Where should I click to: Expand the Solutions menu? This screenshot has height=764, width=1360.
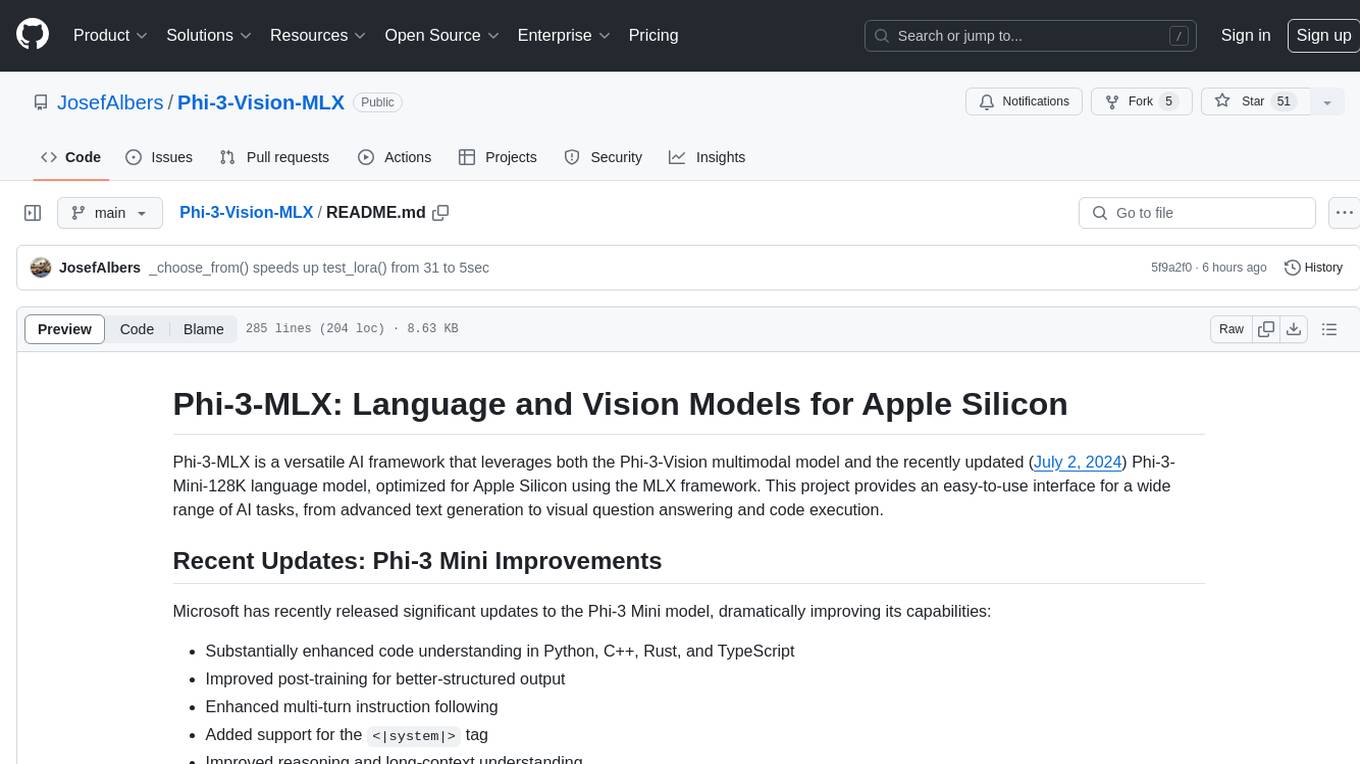(x=209, y=35)
